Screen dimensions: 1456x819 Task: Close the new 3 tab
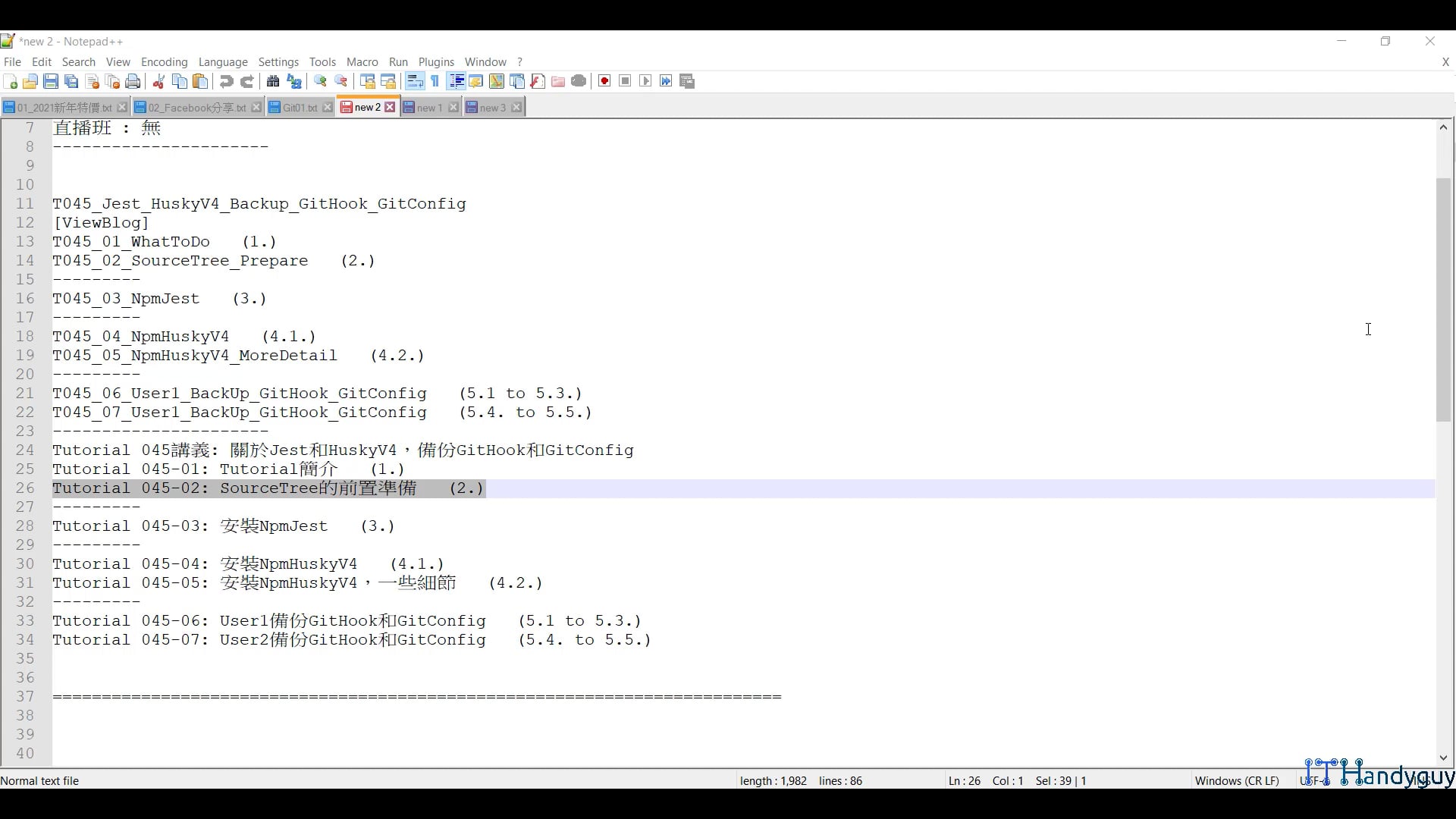coord(516,107)
